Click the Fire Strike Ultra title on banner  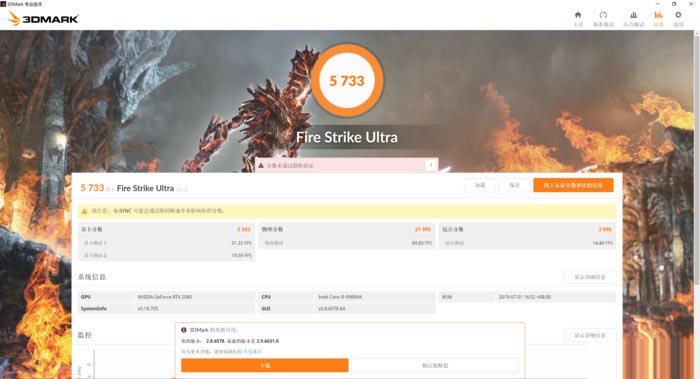coord(347,137)
